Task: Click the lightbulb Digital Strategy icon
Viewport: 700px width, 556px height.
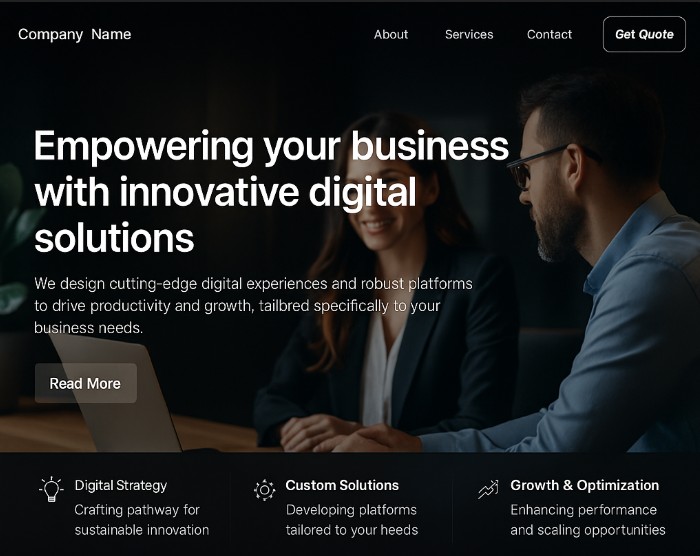Action: click(51, 489)
